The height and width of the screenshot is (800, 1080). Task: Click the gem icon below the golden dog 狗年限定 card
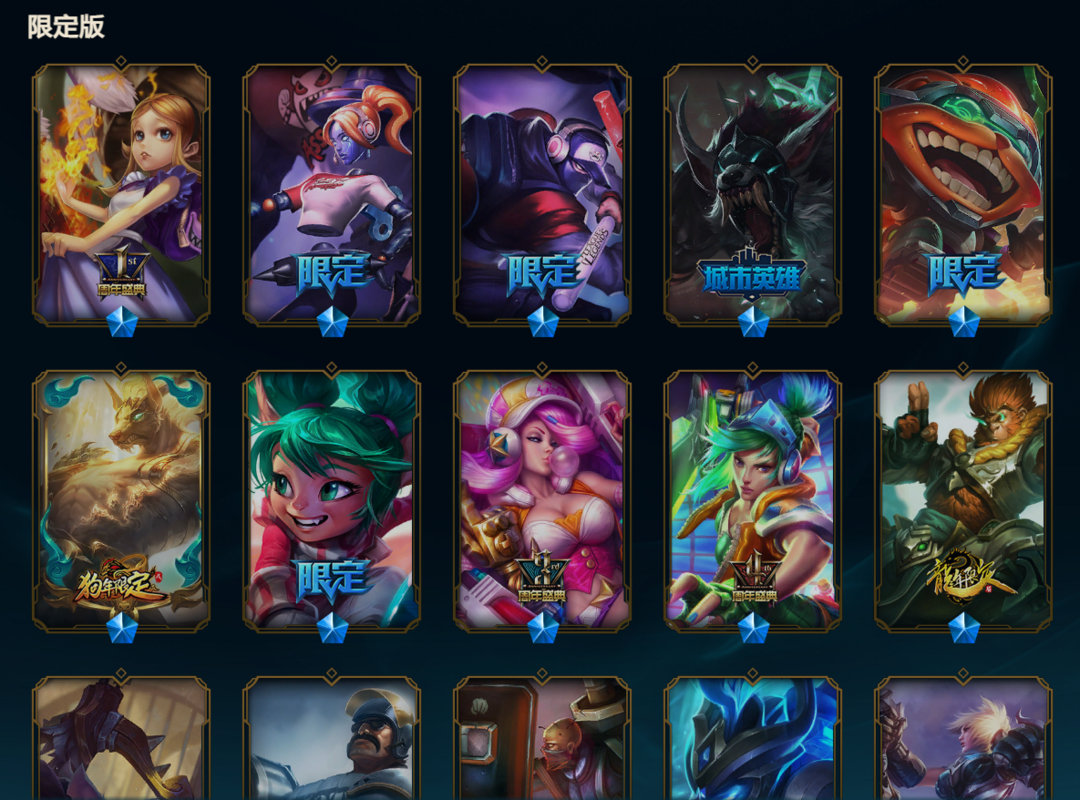[122, 628]
